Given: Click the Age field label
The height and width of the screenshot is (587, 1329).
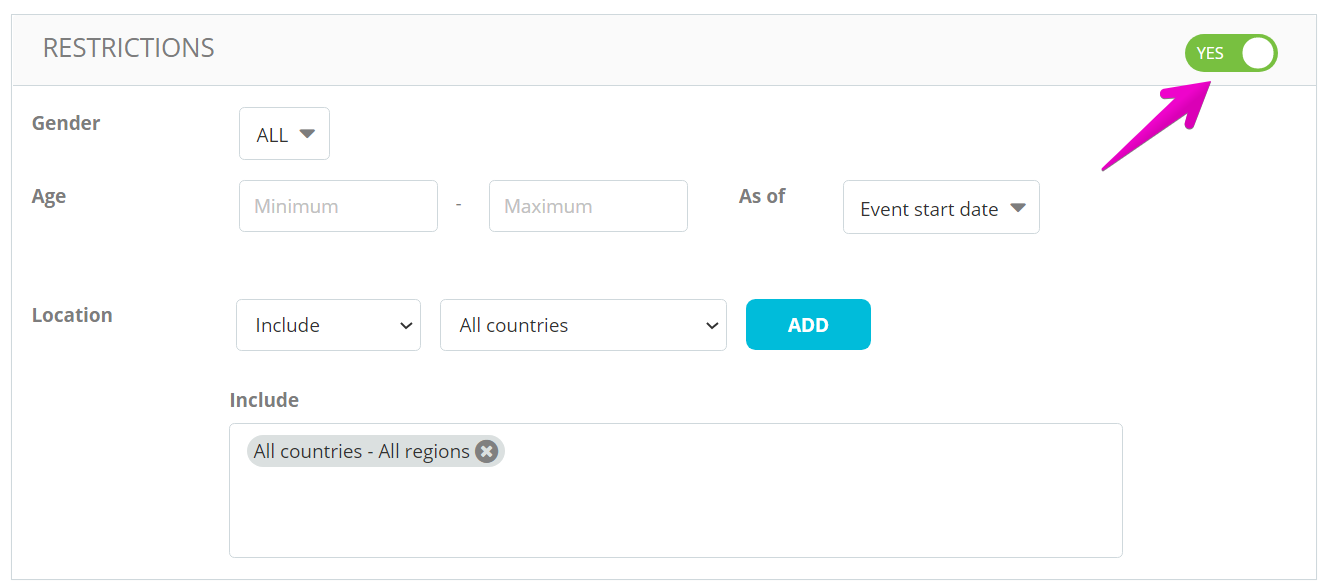Looking at the screenshot, I should click(x=49, y=196).
